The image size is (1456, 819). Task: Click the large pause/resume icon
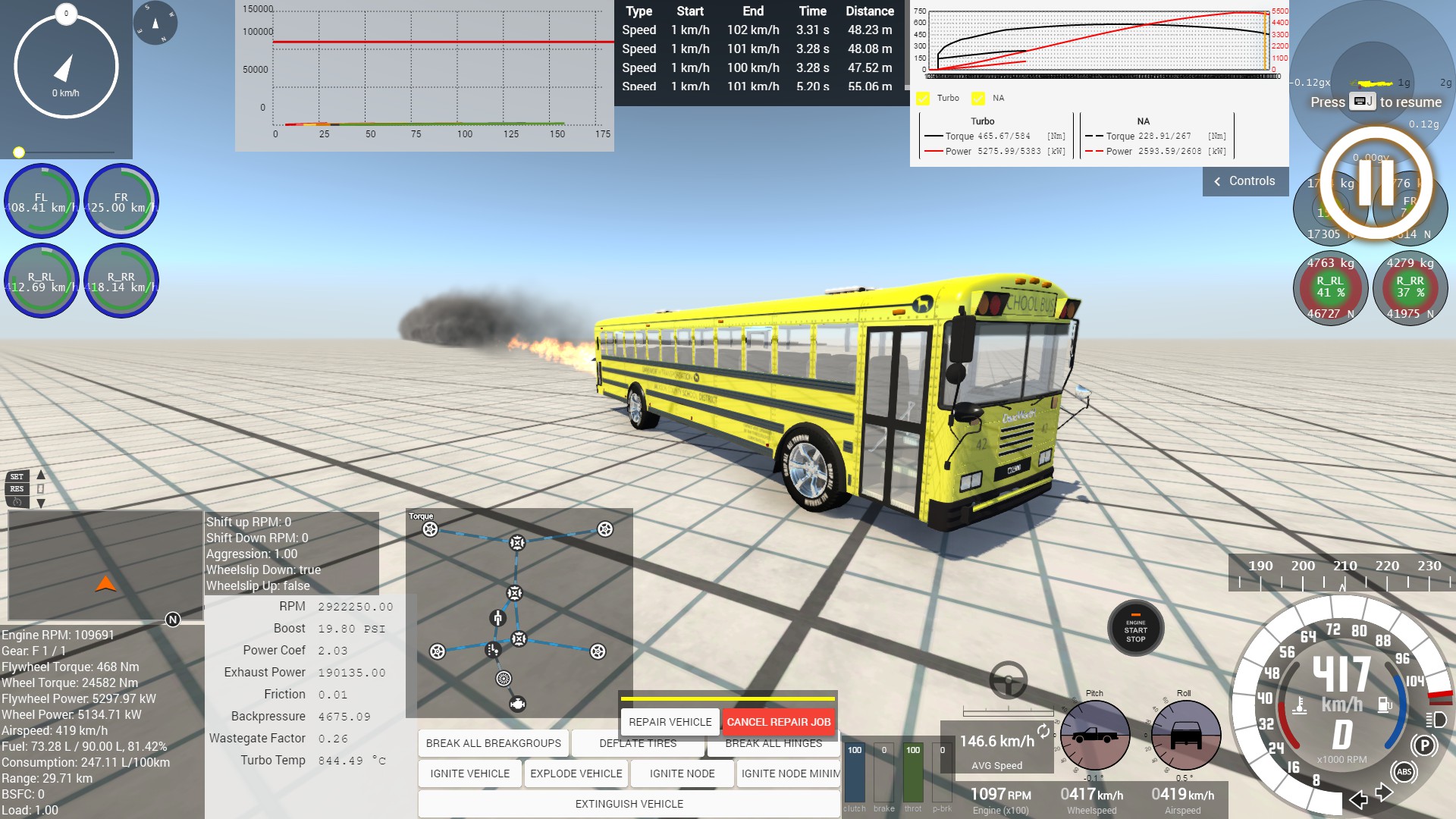coord(1376,183)
